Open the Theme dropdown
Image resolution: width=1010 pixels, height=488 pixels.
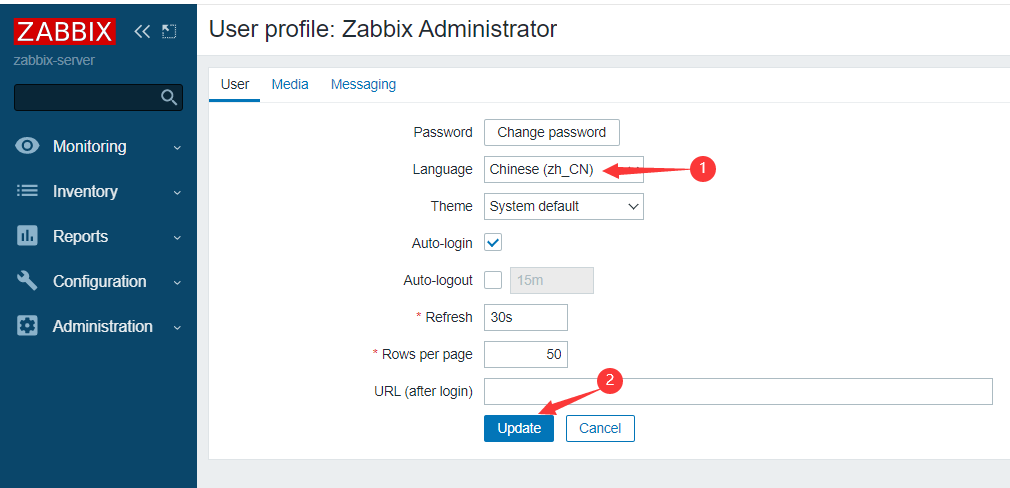tap(564, 207)
